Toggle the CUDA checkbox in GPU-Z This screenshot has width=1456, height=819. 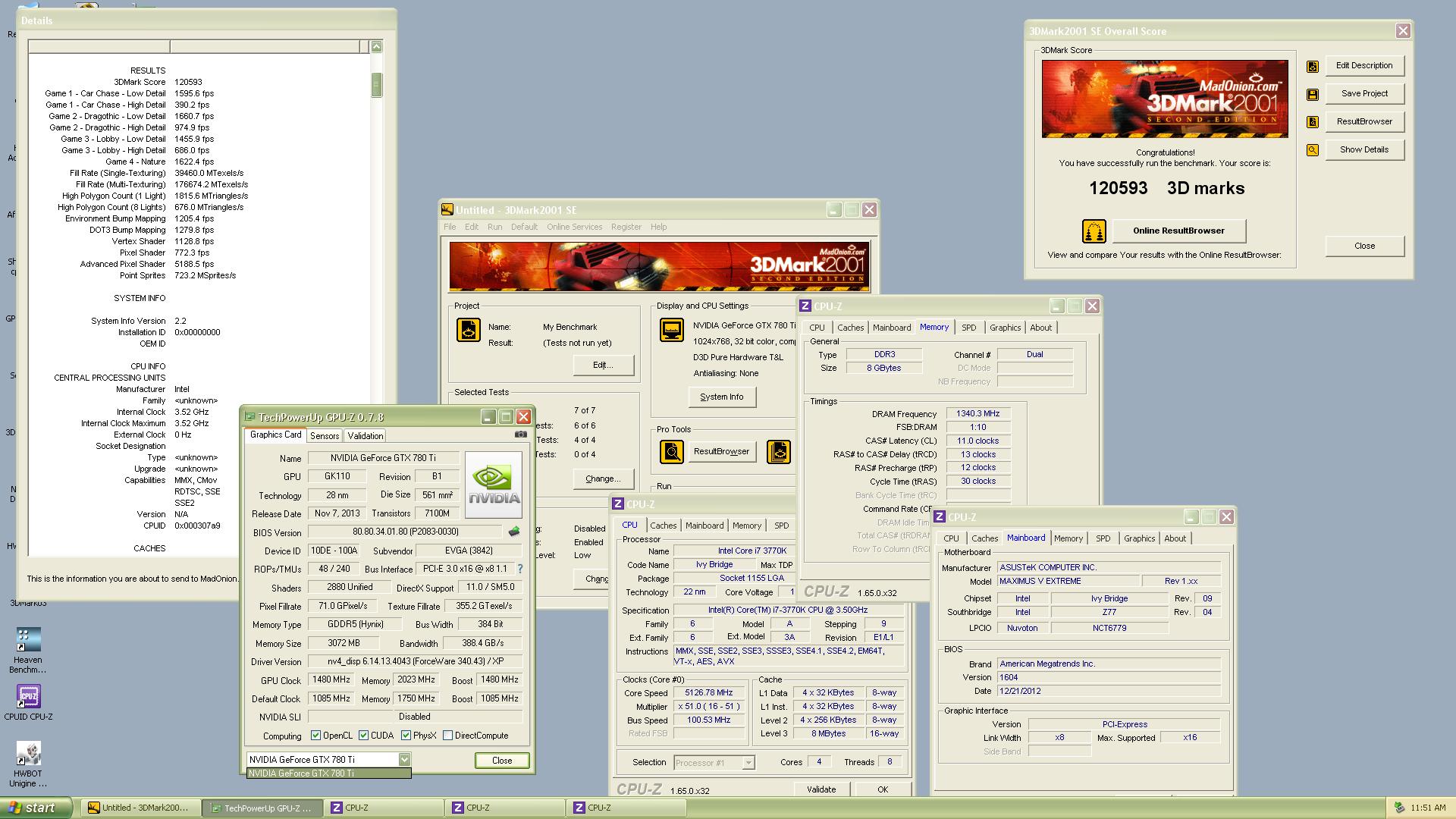point(363,736)
